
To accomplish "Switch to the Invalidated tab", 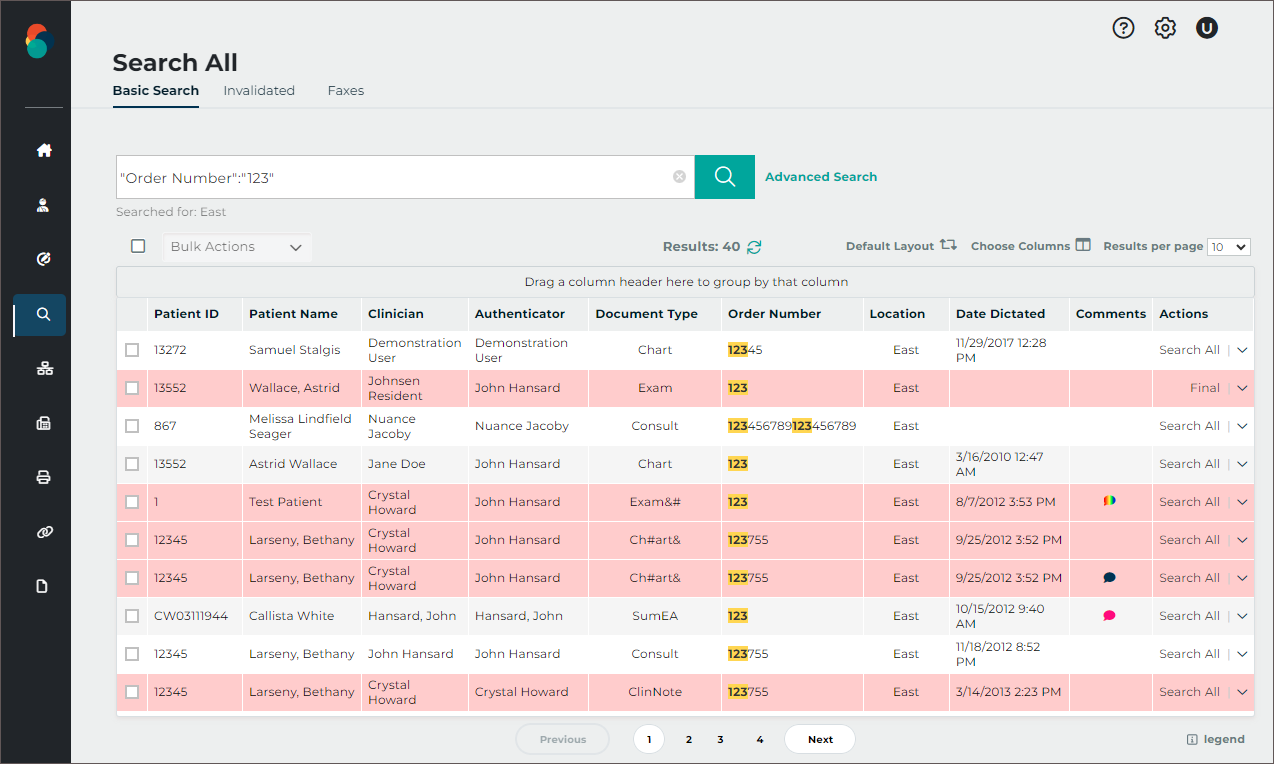I will point(259,91).
